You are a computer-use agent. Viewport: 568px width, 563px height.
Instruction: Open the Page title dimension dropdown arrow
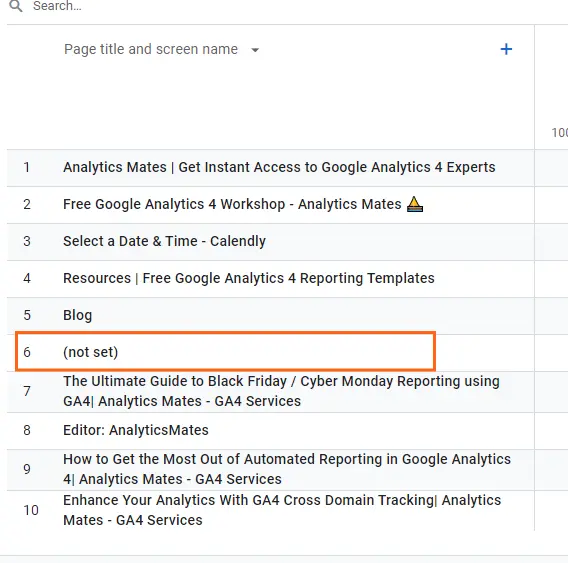coord(255,50)
